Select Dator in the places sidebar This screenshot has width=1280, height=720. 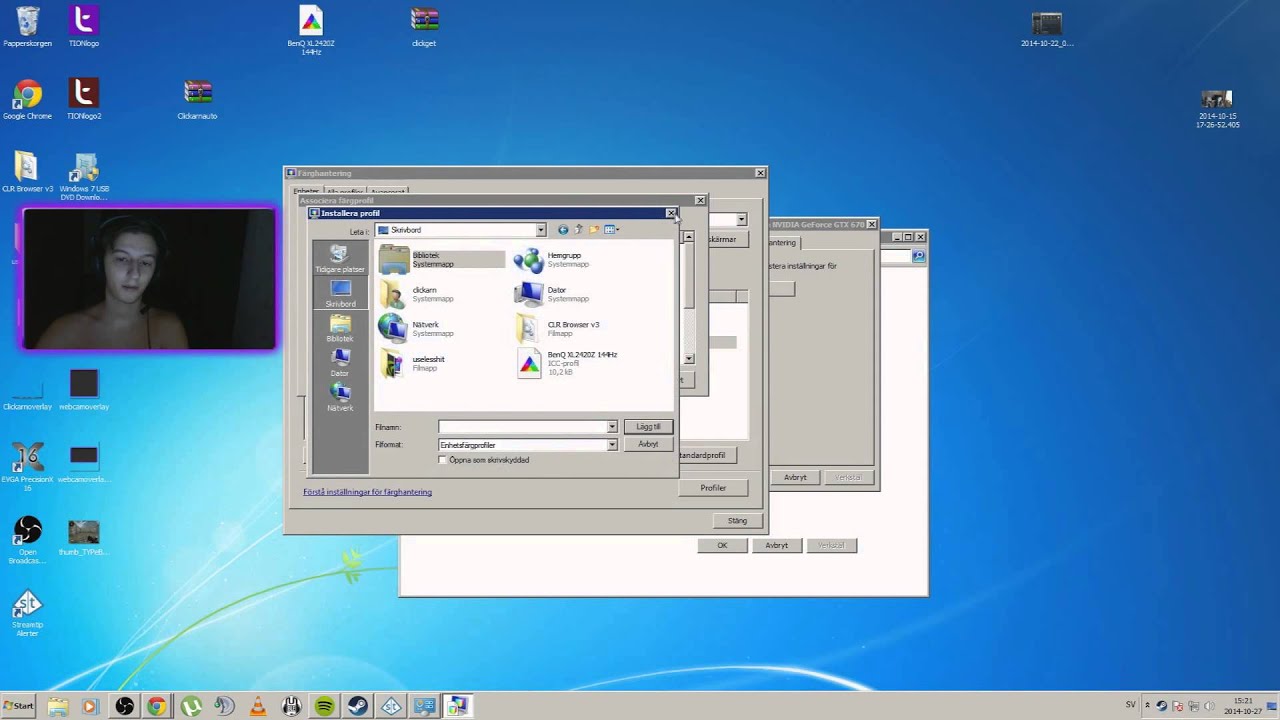tap(340, 363)
